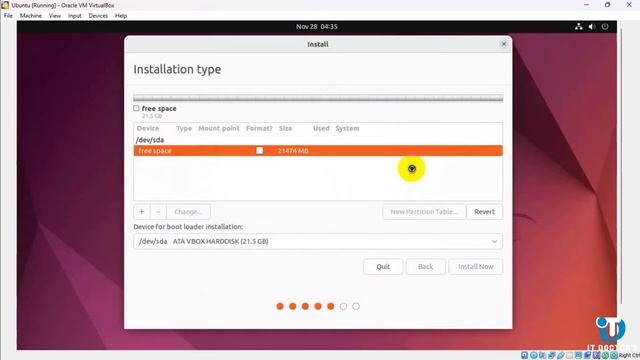Screen dimensions: 640x360
Task: Click the network icon in Ubuntu top bar
Action: click(578, 27)
